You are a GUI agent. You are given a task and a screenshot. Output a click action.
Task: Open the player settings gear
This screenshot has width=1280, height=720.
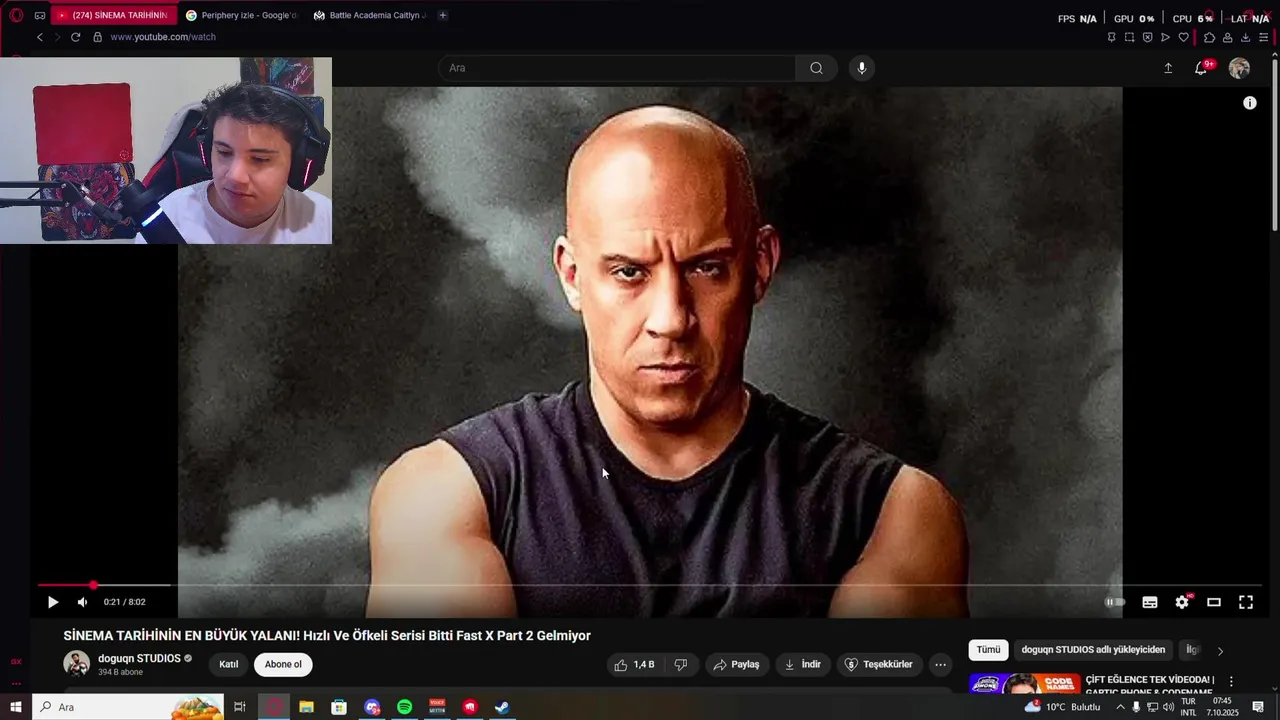(1182, 602)
